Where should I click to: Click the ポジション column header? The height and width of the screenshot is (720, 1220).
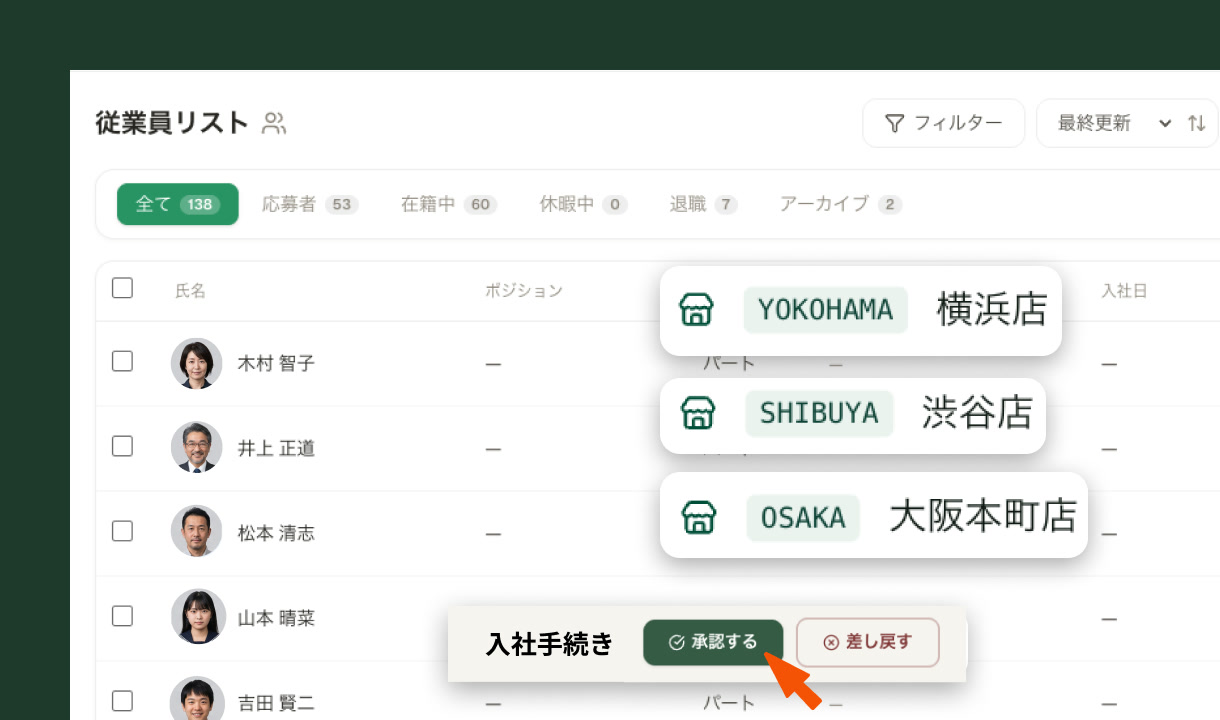524,291
